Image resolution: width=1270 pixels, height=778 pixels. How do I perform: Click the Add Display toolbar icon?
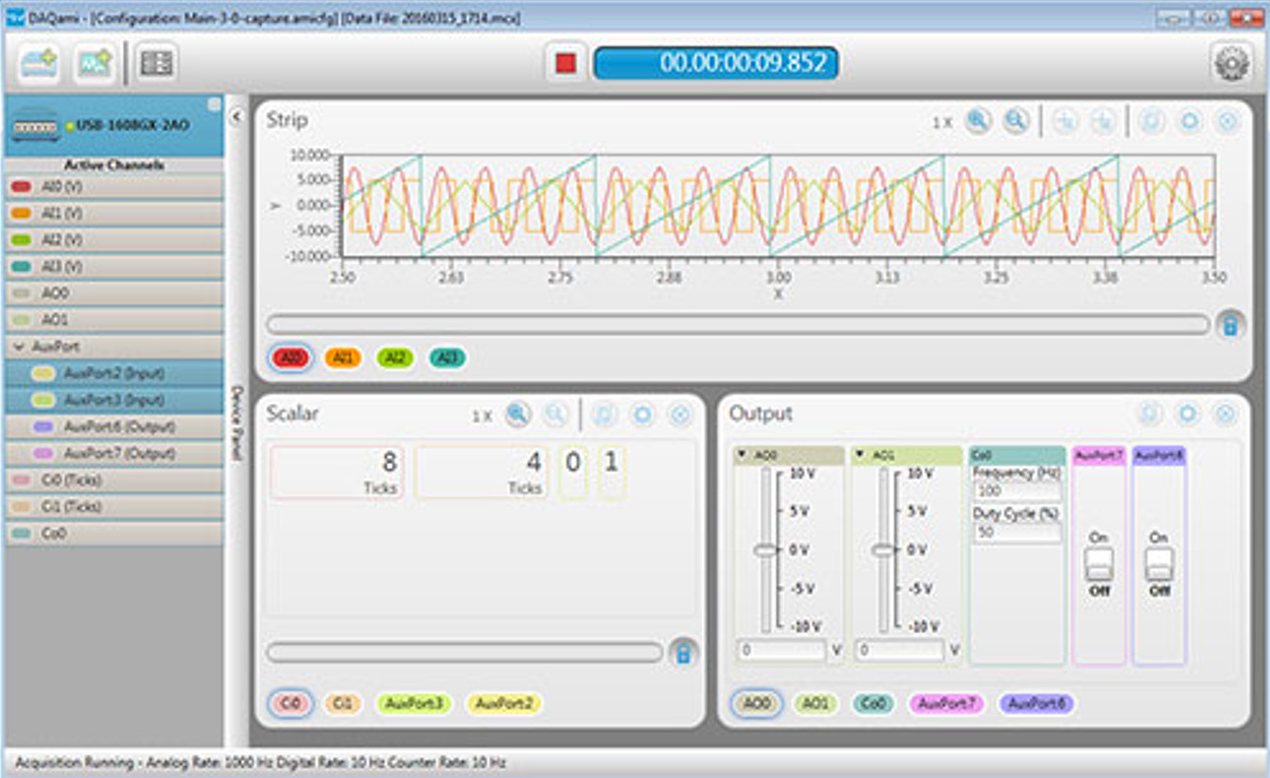[96, 64]
